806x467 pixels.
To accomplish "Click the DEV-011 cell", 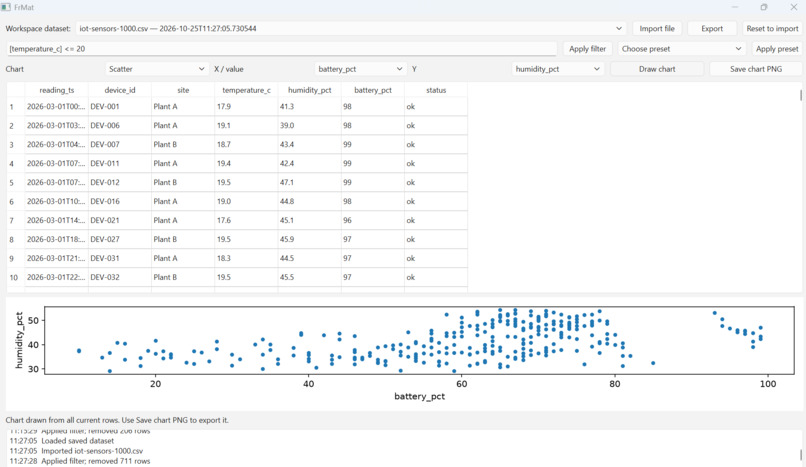I will [120, 163].
